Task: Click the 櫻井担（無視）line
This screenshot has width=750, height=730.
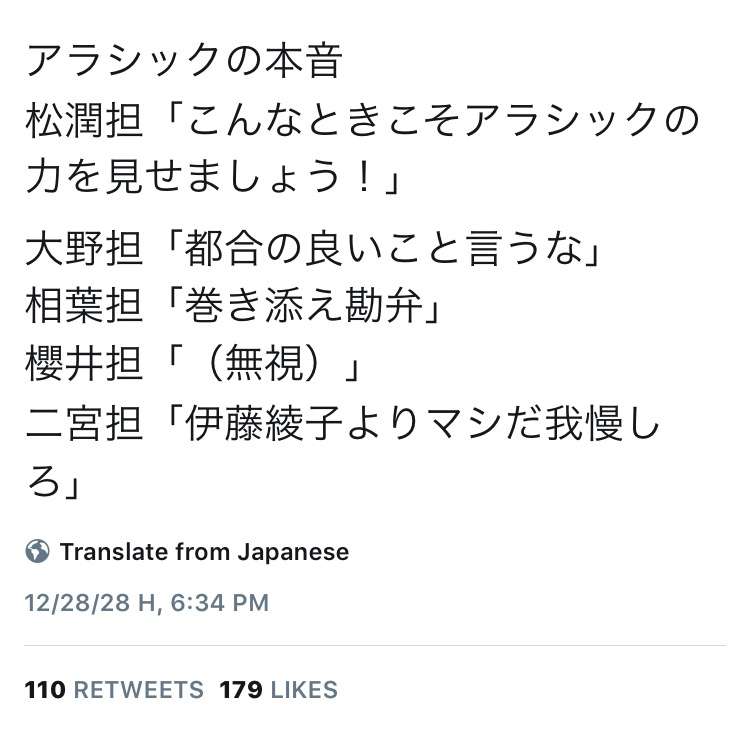Action: 192,363
